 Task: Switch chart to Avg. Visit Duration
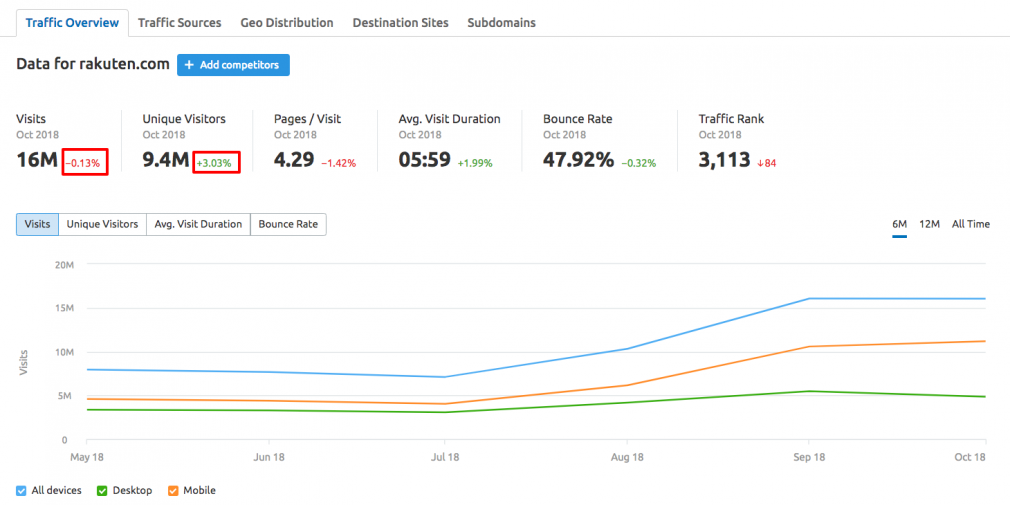198,224
